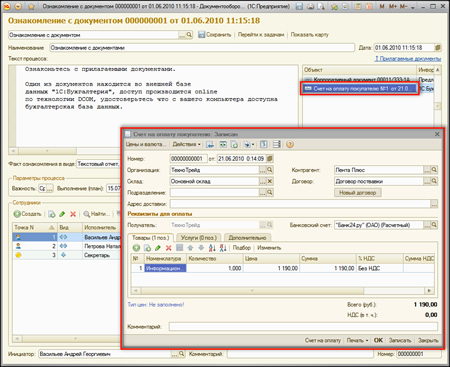Click Новый договор button

[x=358, y=193]
